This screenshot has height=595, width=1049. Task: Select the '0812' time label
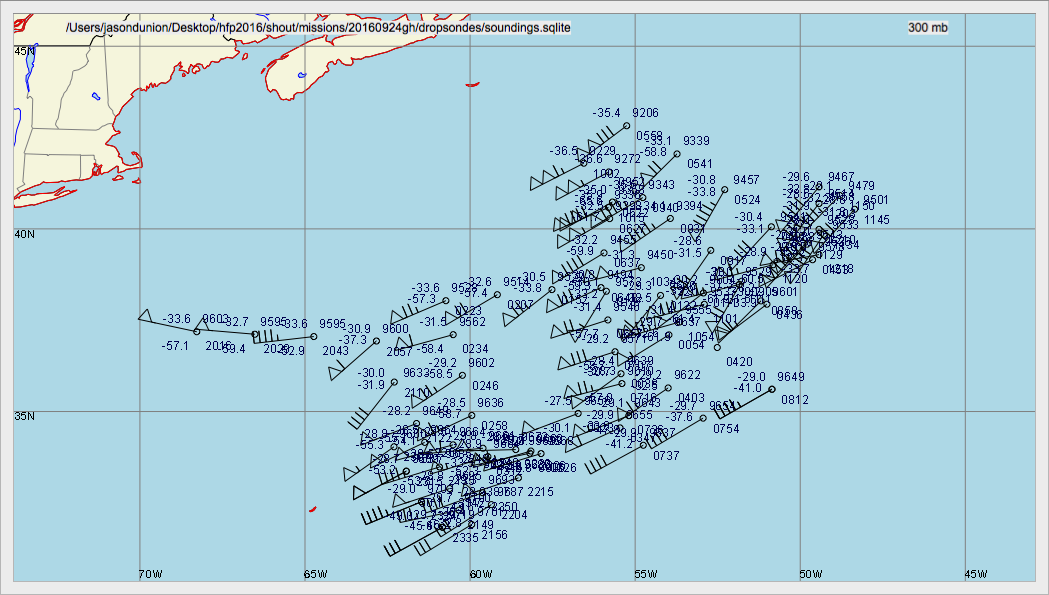(x=795, y=400)
